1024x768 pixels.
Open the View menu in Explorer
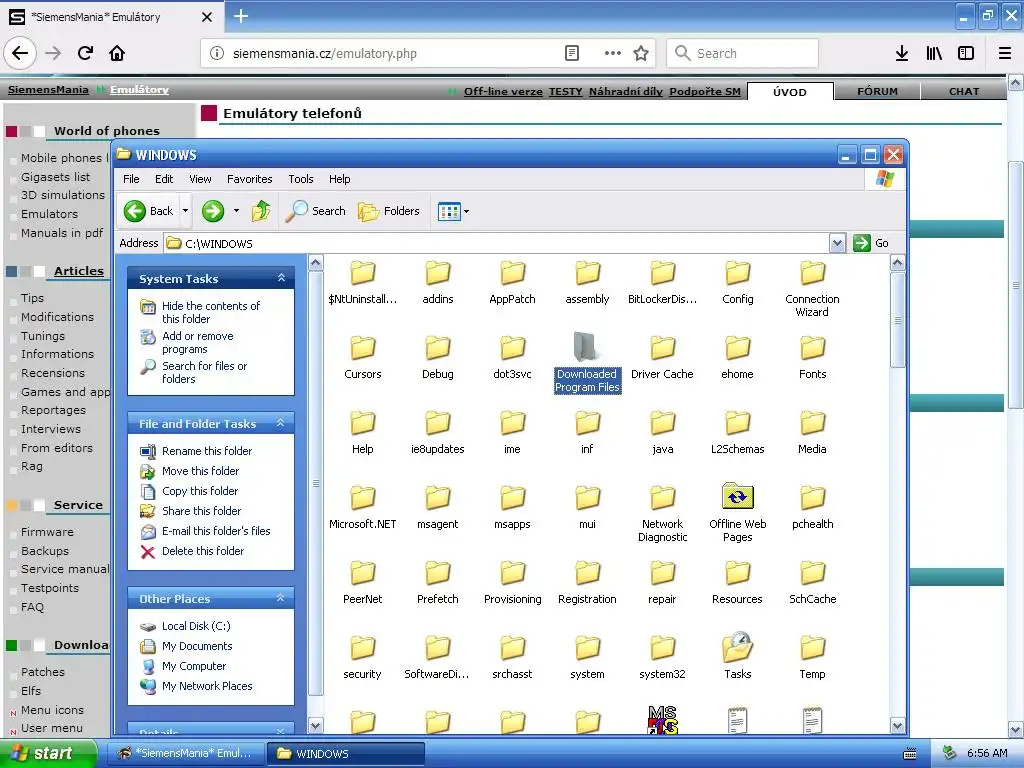point(200,179)
